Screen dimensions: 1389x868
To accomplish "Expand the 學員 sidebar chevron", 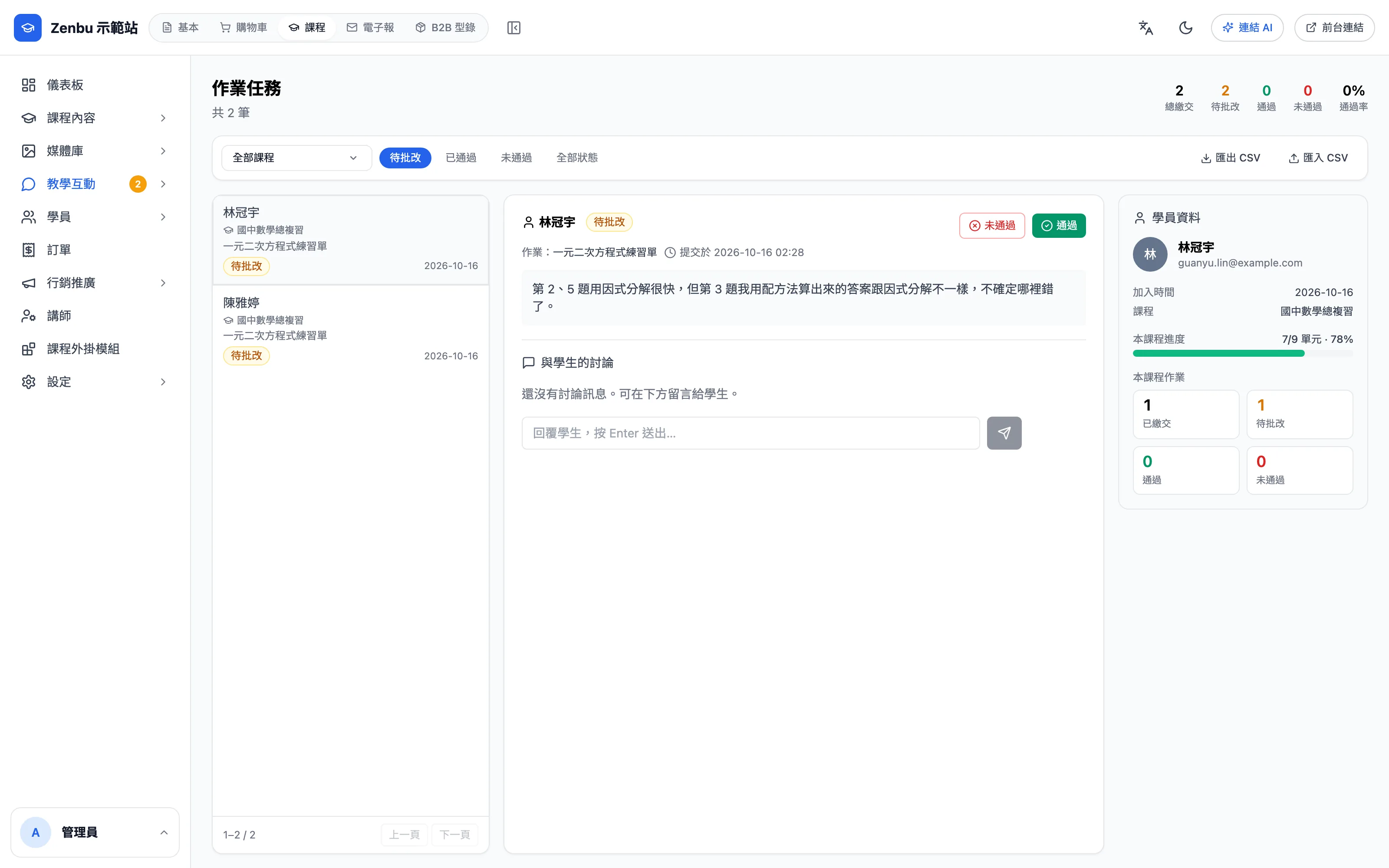I will click(163, 217).
